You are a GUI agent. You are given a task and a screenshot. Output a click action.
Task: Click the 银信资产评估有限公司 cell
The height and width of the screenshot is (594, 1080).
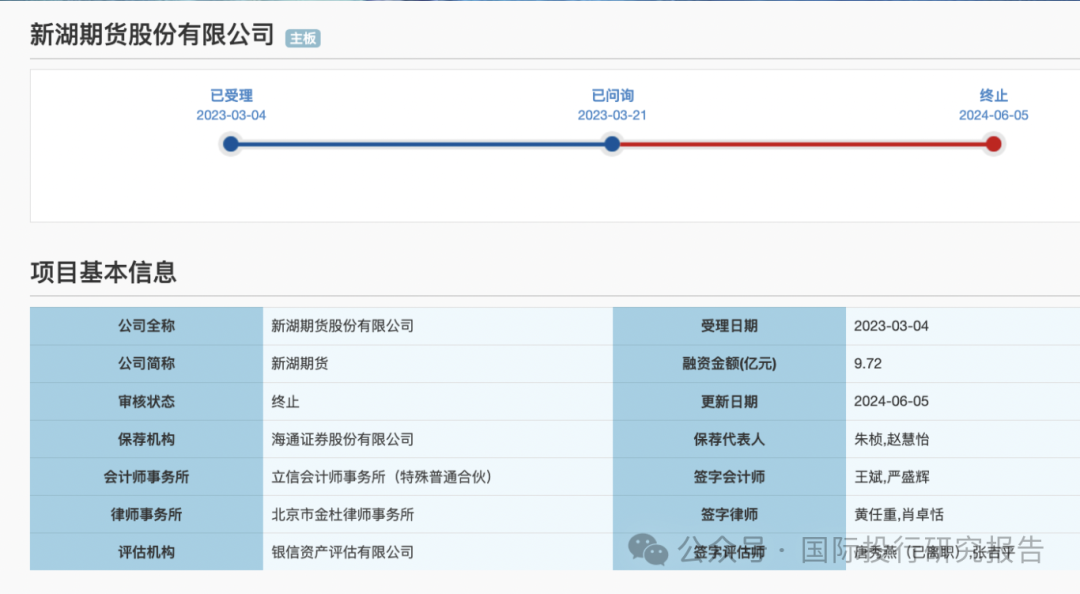[438, 552]
